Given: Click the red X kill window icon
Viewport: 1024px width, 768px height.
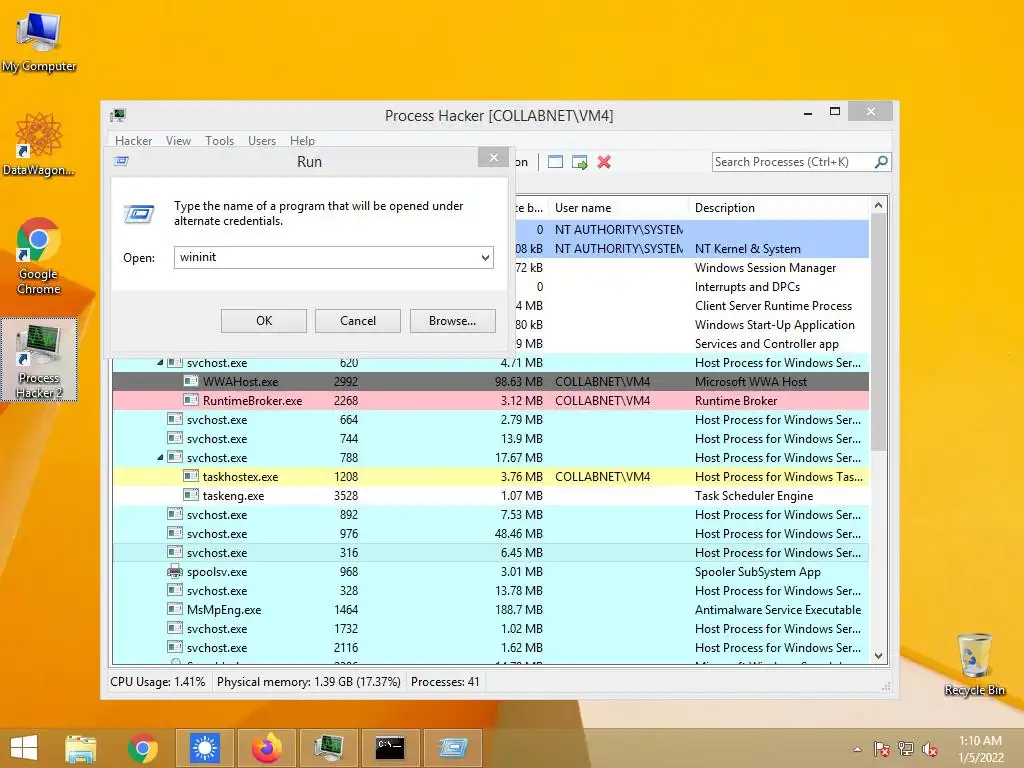Looking at the screenshot, I should 604,162.
